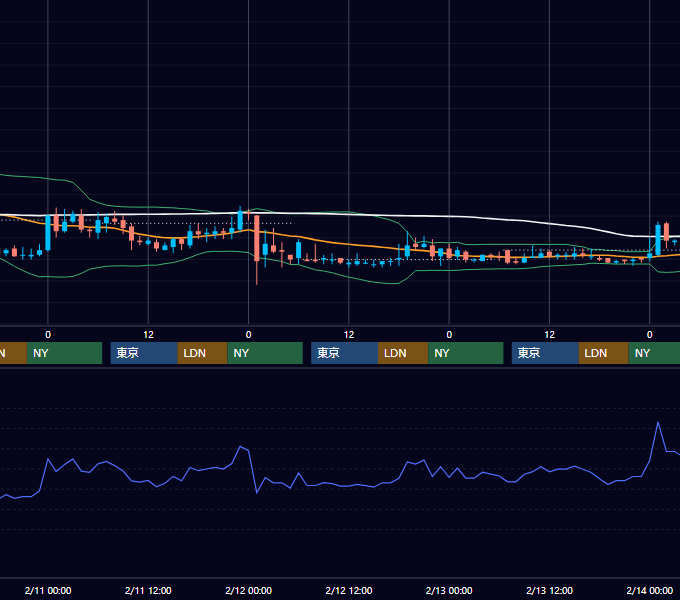Click the '2/12 00:00' date label
680x600 pixels.
click(248, 590)
